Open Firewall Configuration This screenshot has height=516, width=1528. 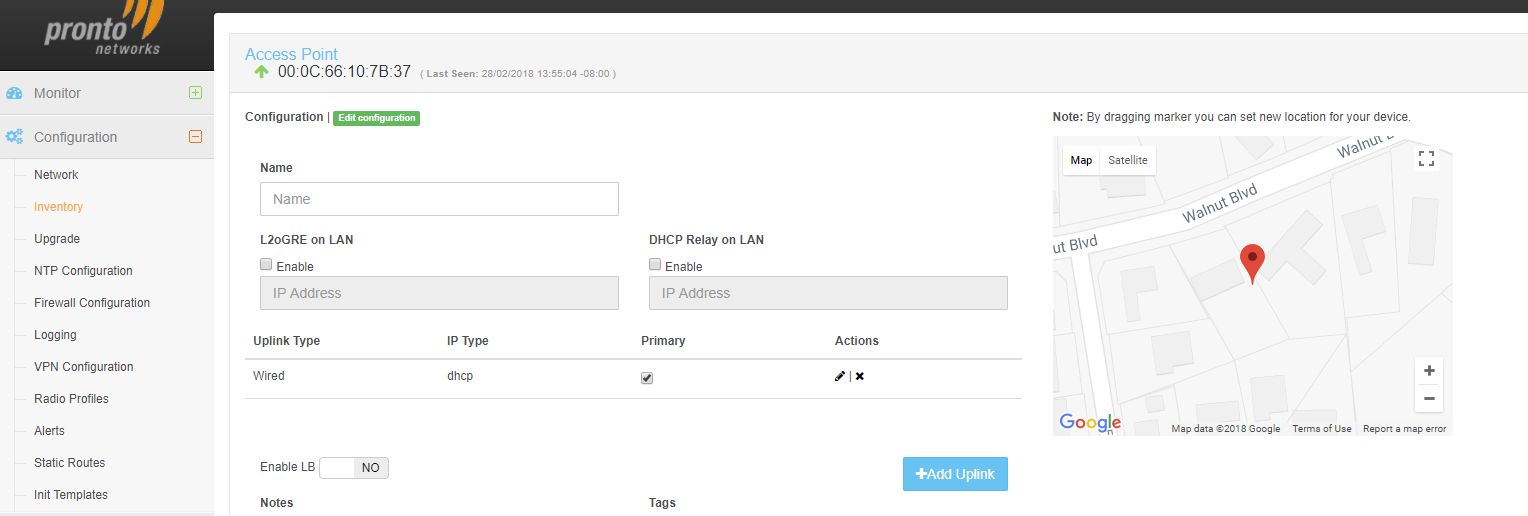click(92, 303)
